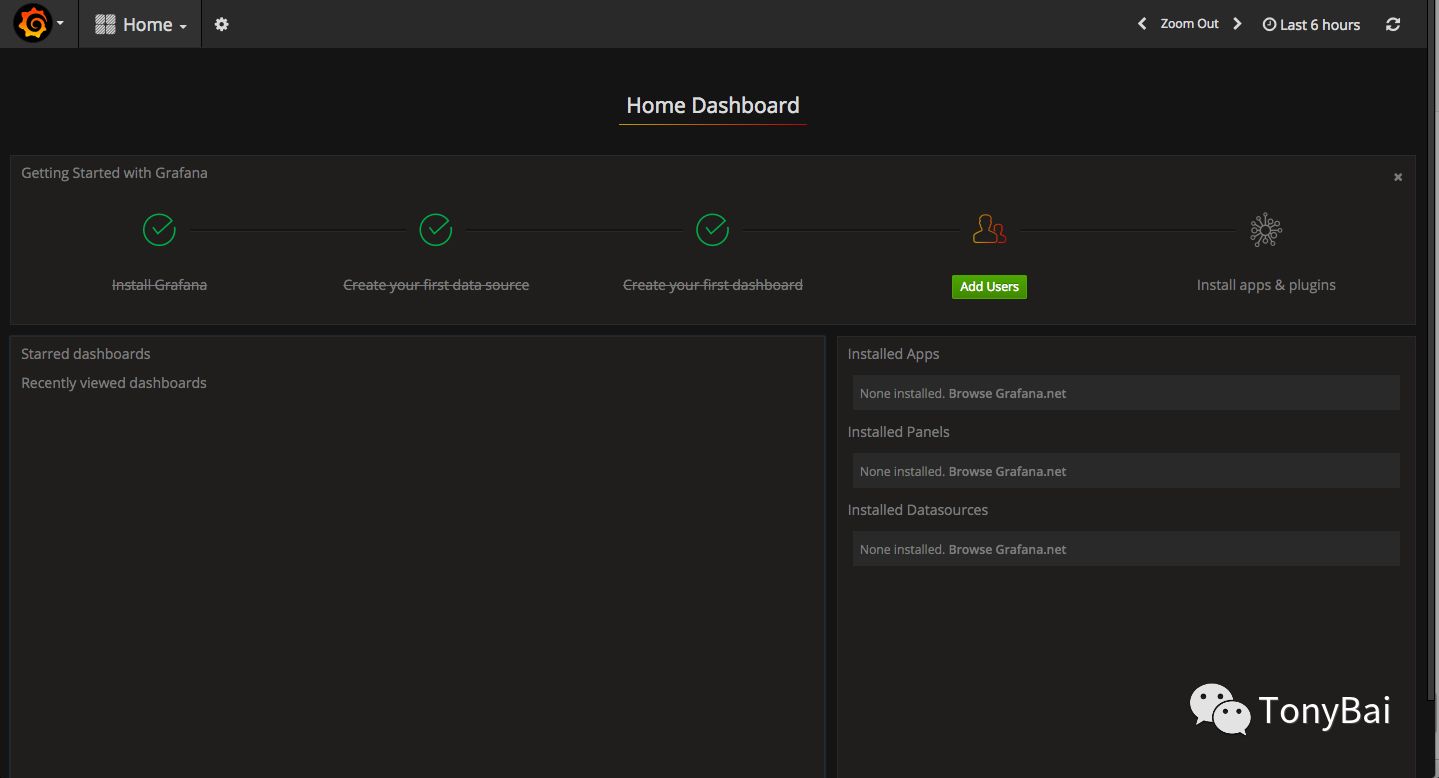Click Zoom Out time range
The image size is (1439, 778).
(1189, 24)
